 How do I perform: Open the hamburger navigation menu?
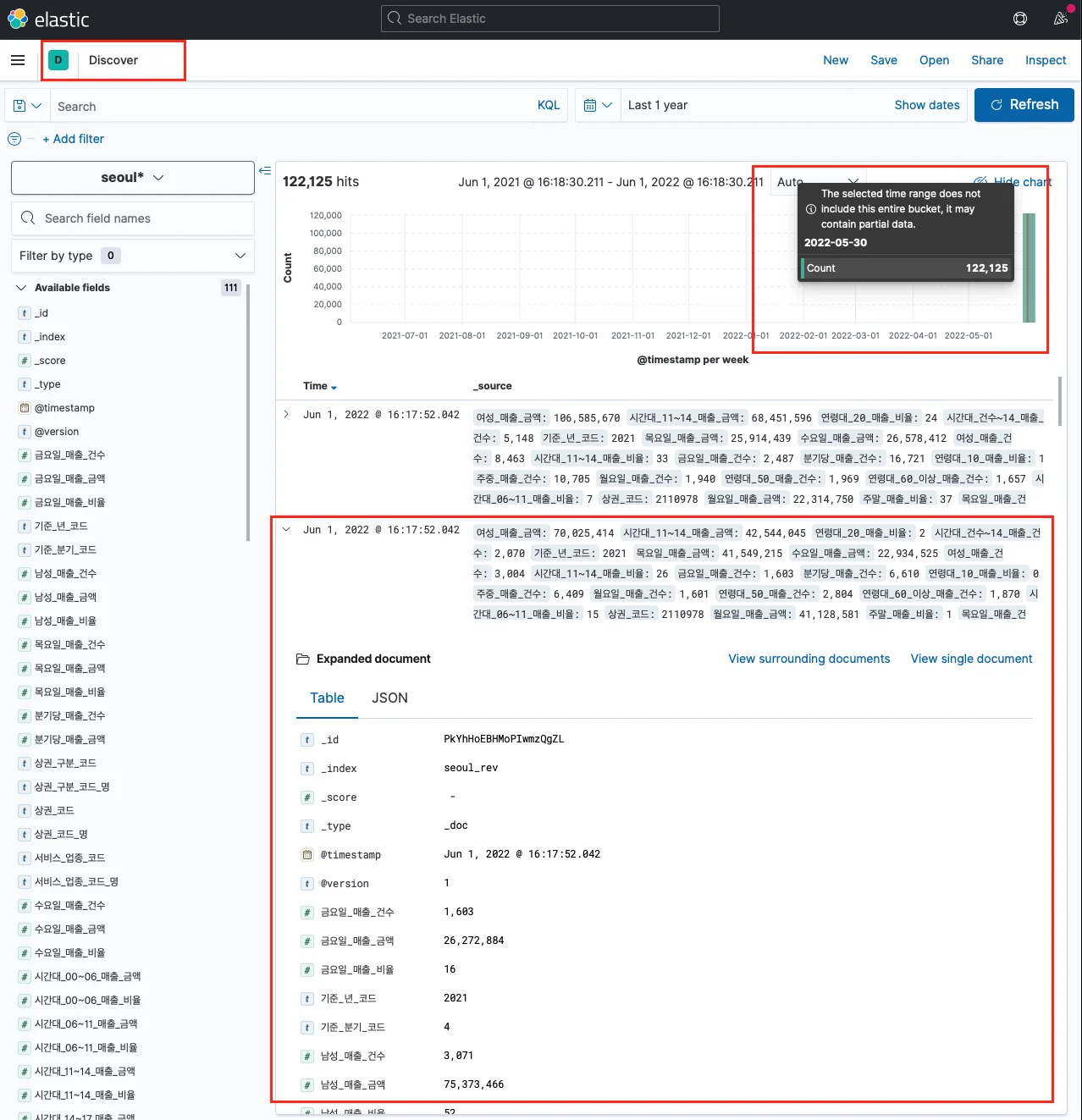18,60
